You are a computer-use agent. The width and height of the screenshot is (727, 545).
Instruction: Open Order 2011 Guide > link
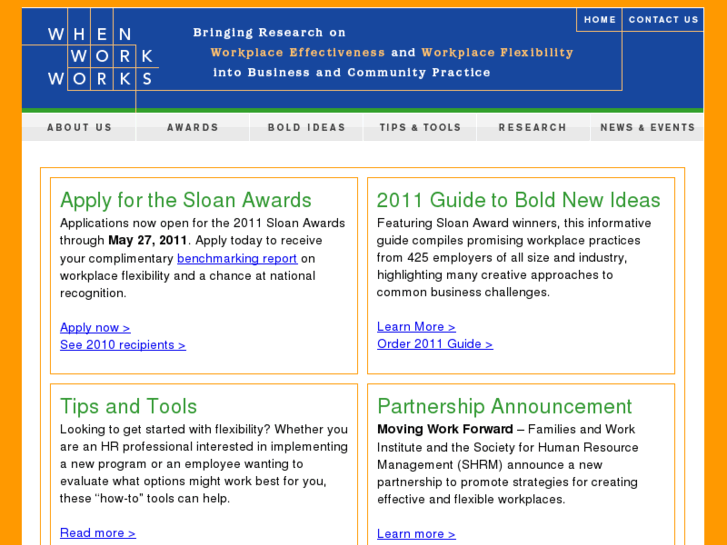coord(435,344)
